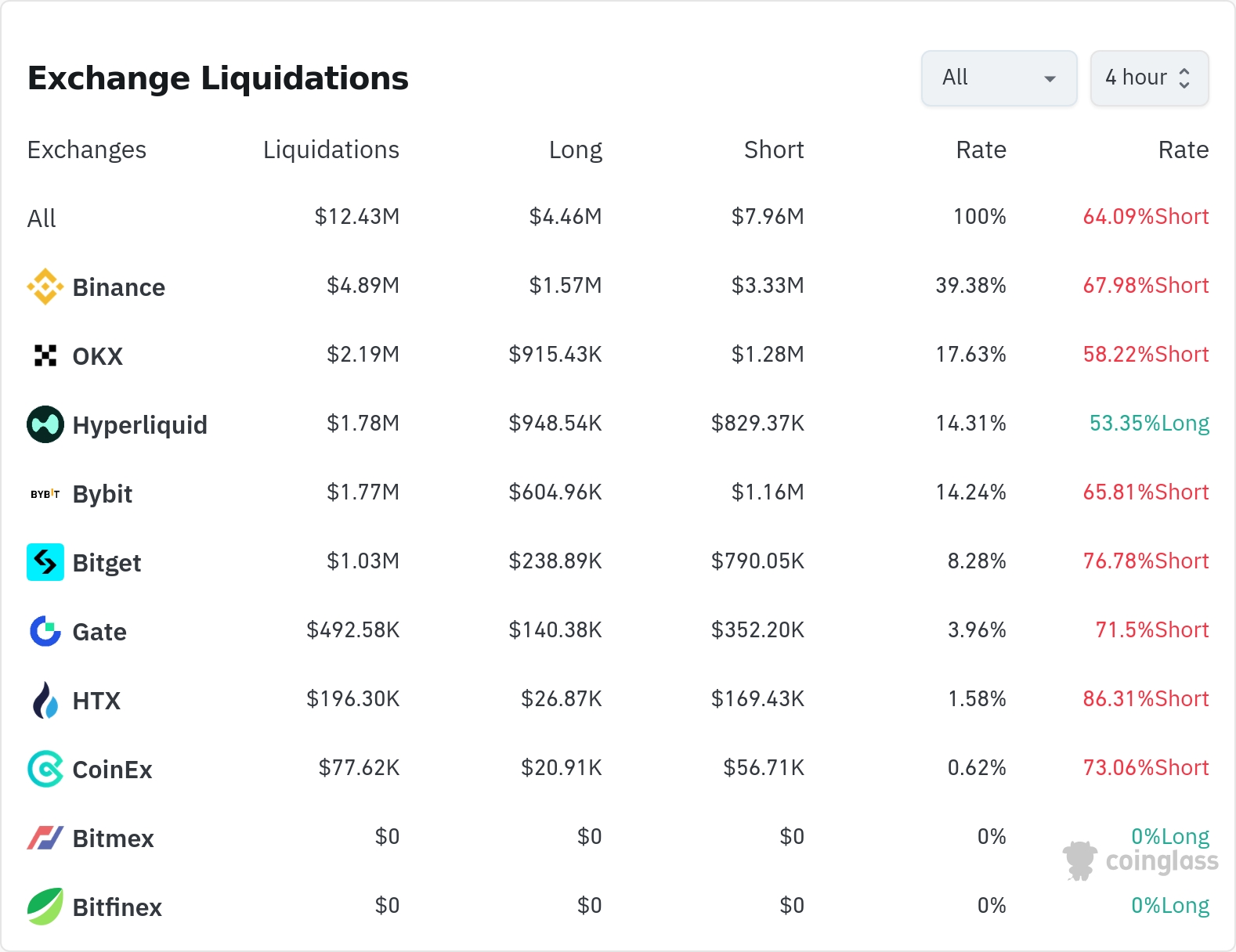Click the CoinEx logo icon

coord(45,769)
